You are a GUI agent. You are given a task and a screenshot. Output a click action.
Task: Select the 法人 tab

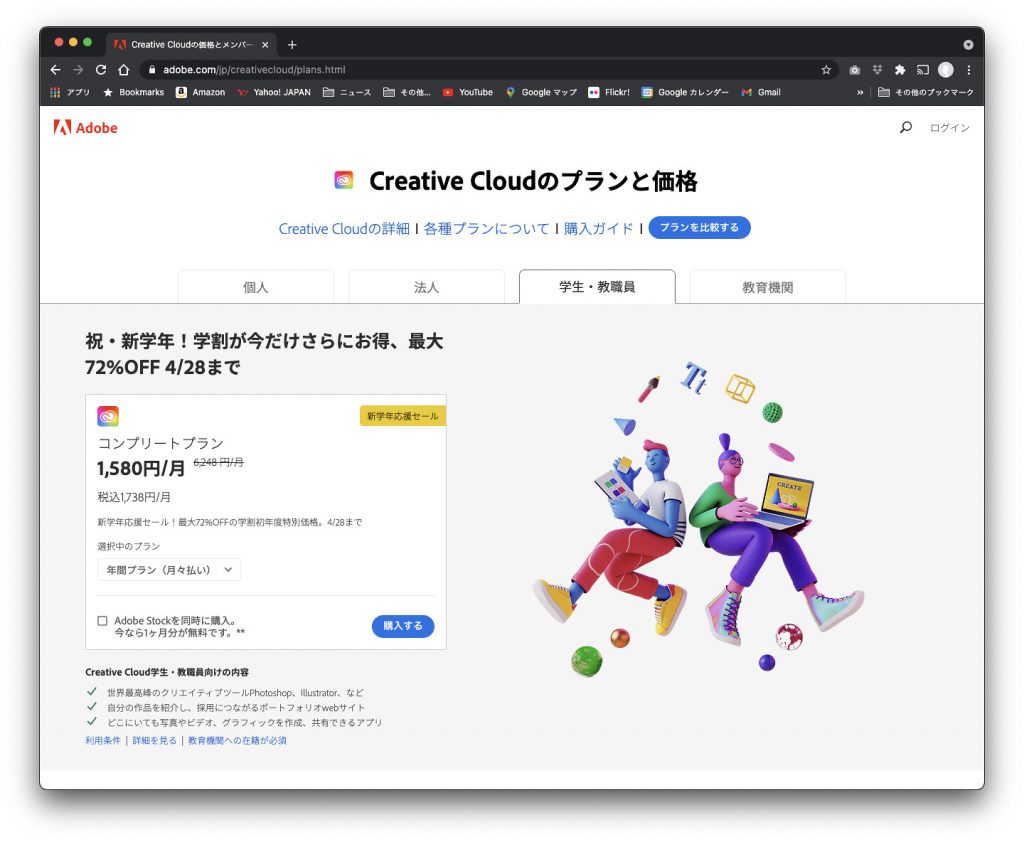coord(426,287)
